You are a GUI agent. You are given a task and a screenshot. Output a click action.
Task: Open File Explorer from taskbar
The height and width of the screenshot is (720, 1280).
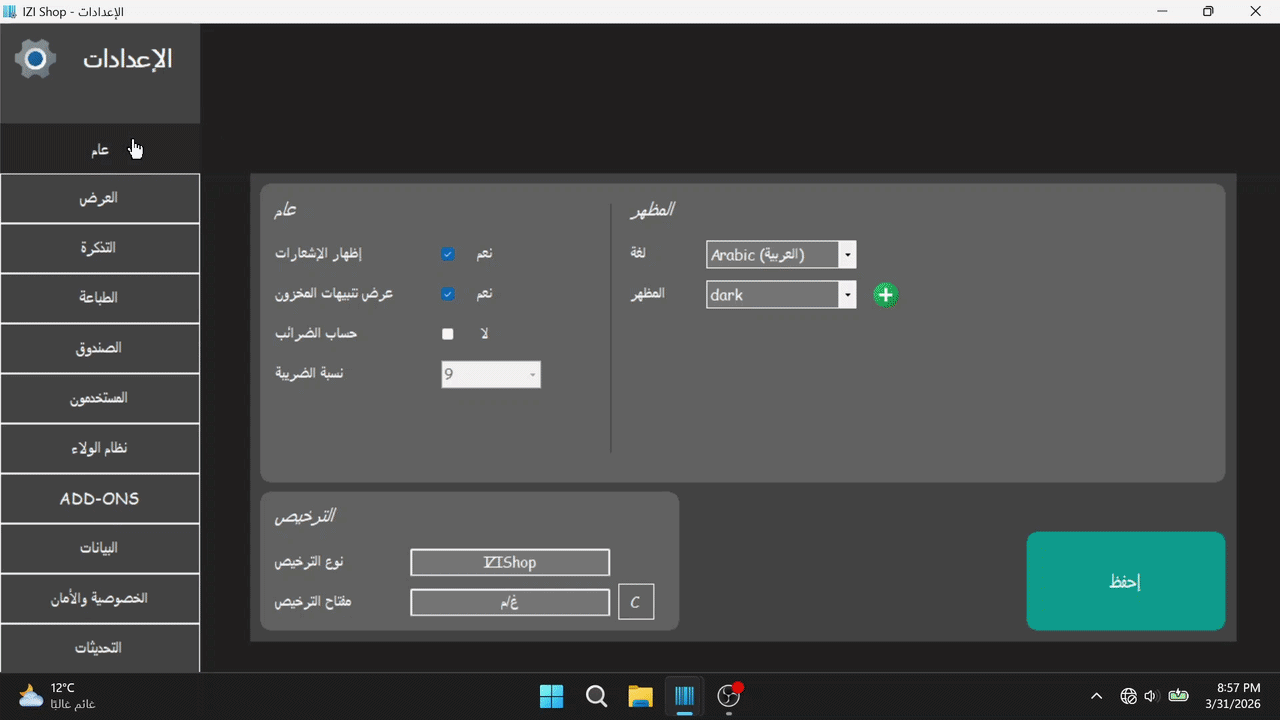640,696
